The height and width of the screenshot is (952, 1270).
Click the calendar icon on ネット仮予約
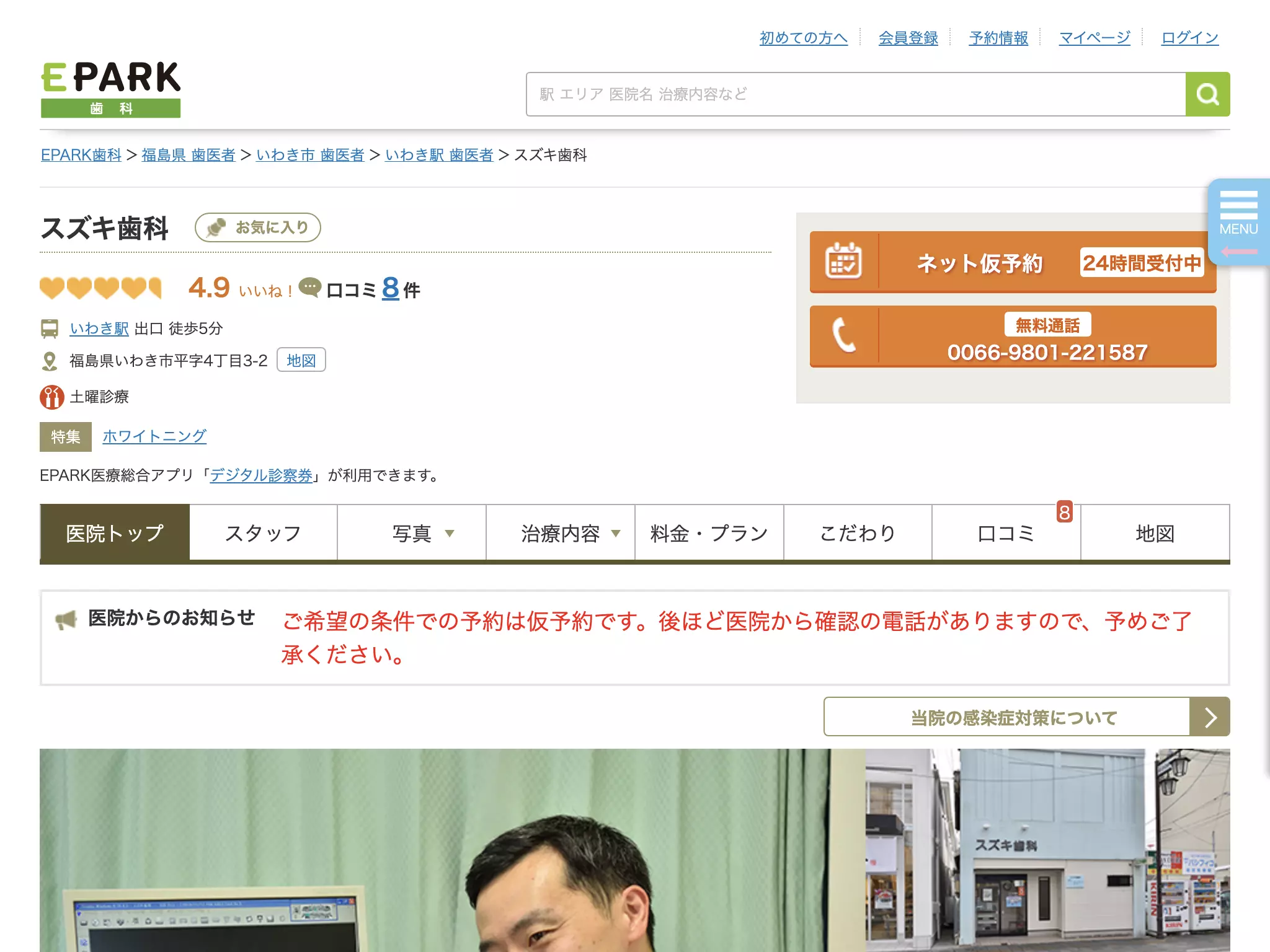coord(843,262)
